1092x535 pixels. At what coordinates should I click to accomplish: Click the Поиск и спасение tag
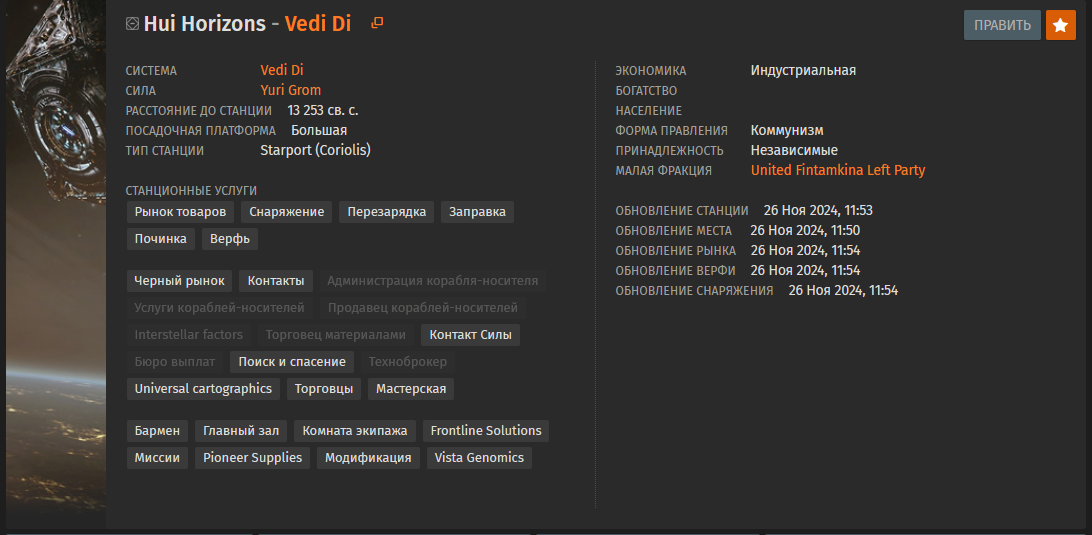[x=292, y=362]
